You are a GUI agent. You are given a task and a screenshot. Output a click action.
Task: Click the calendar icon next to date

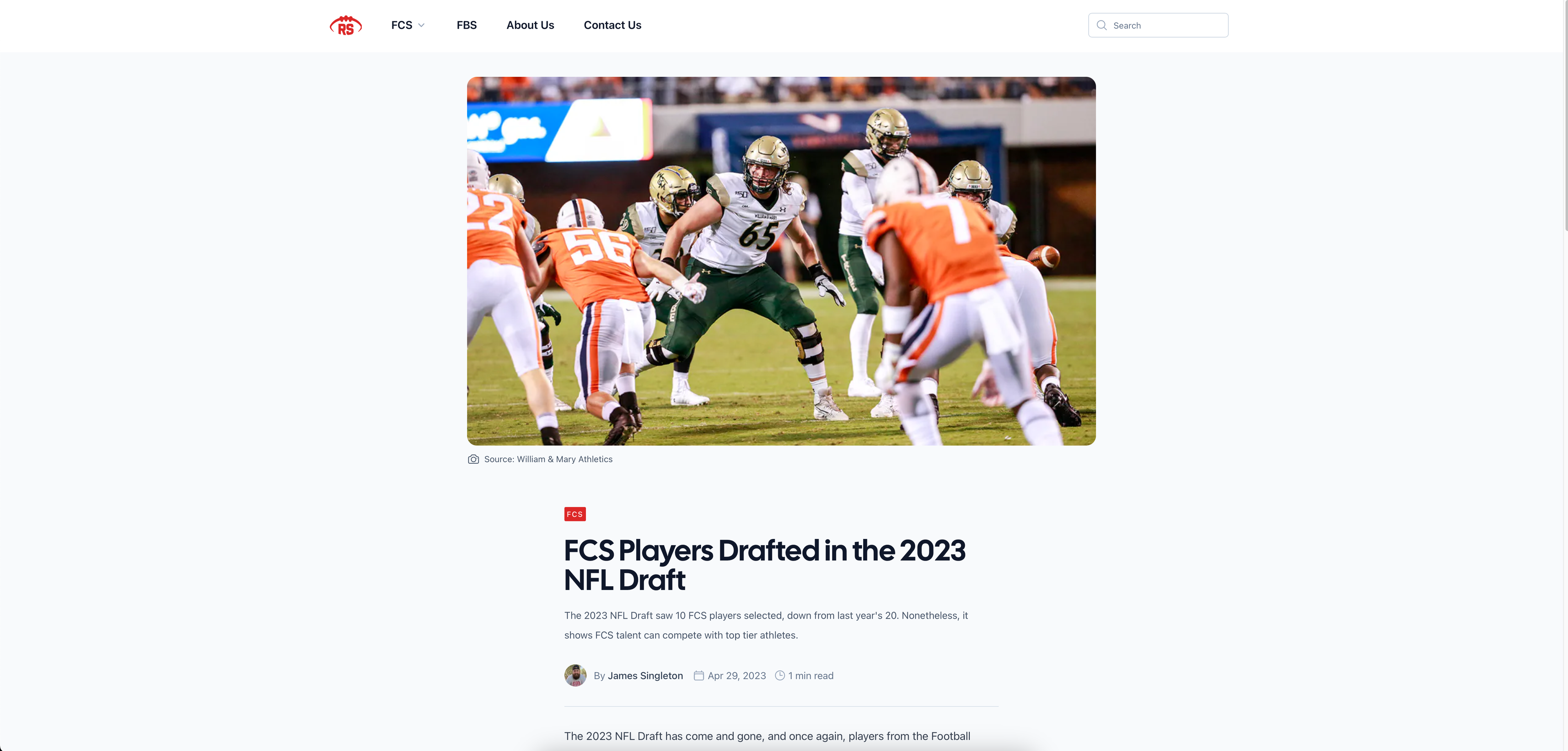pyautogui.click(x=699, y=675)
